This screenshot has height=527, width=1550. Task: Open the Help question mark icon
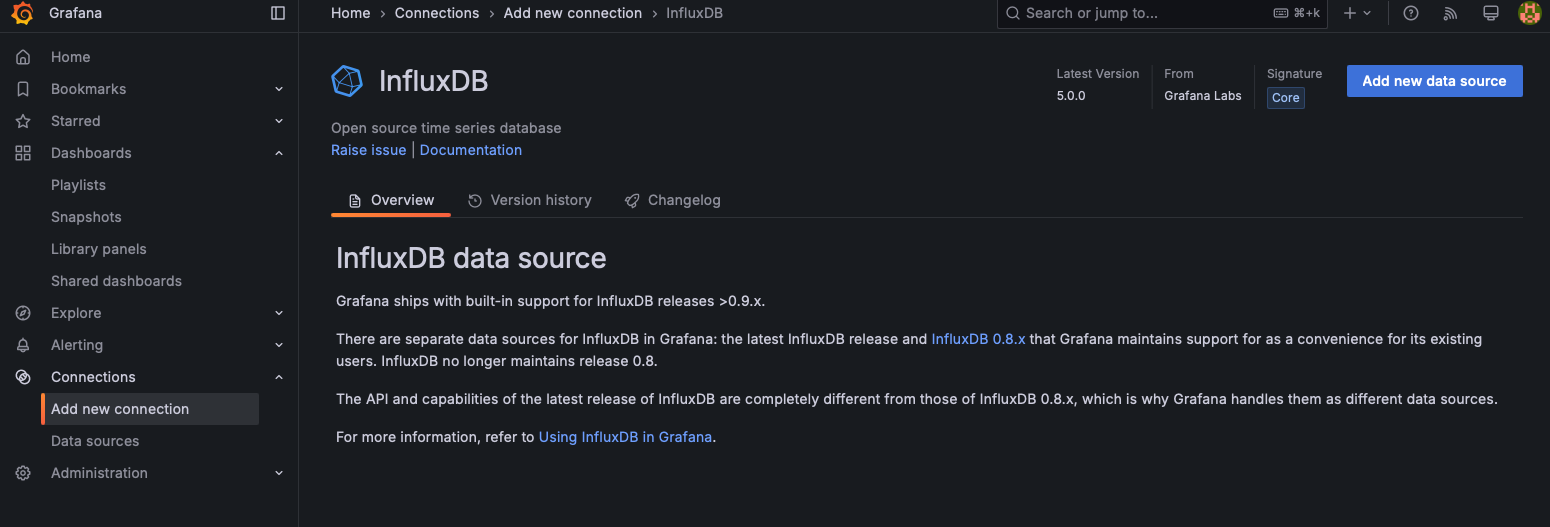point(1411,13)
